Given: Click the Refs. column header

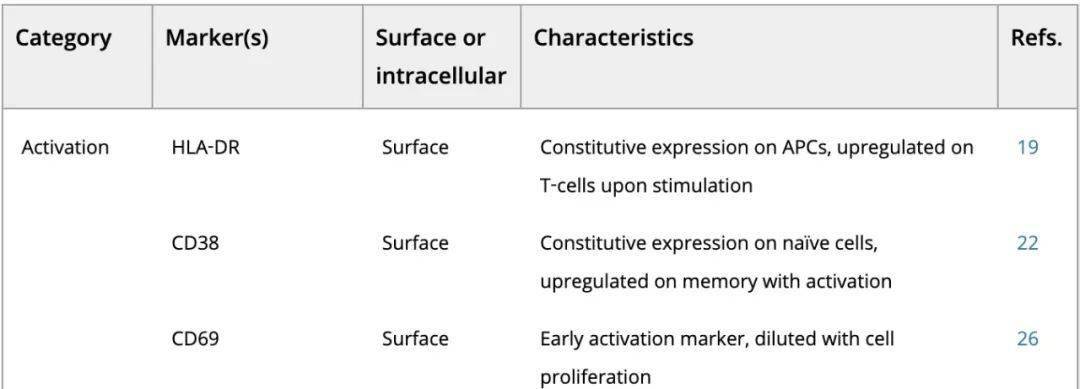Looking at the screenshot, I should pyautogui.click(x=1037, y=38).
